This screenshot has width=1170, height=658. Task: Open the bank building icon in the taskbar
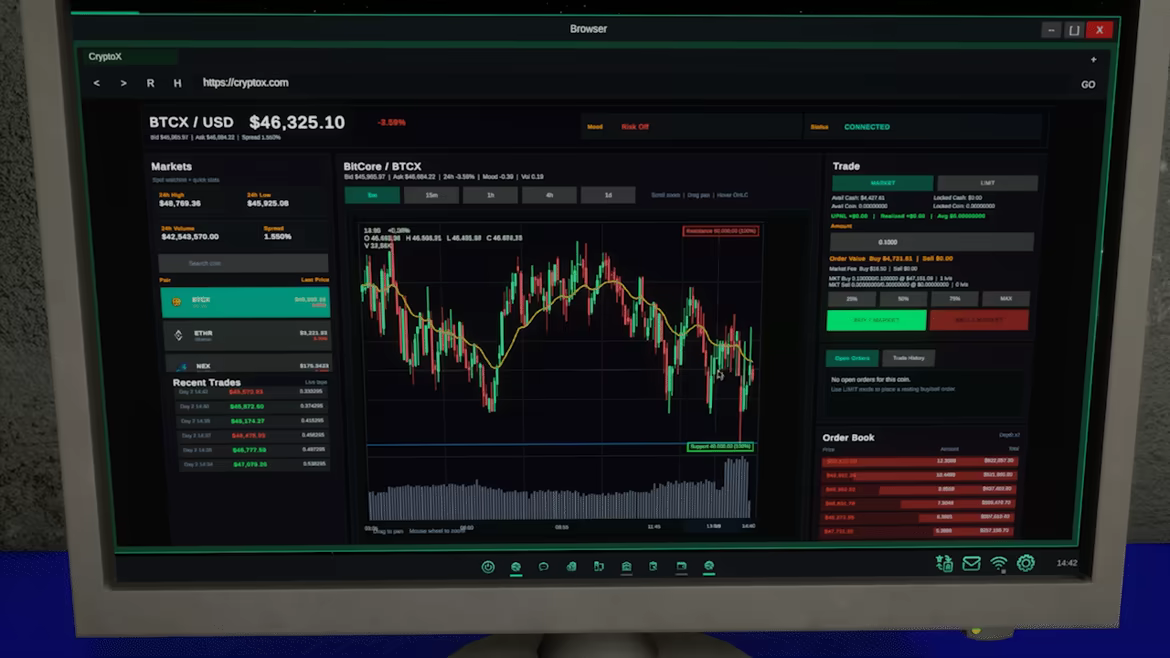626,567
